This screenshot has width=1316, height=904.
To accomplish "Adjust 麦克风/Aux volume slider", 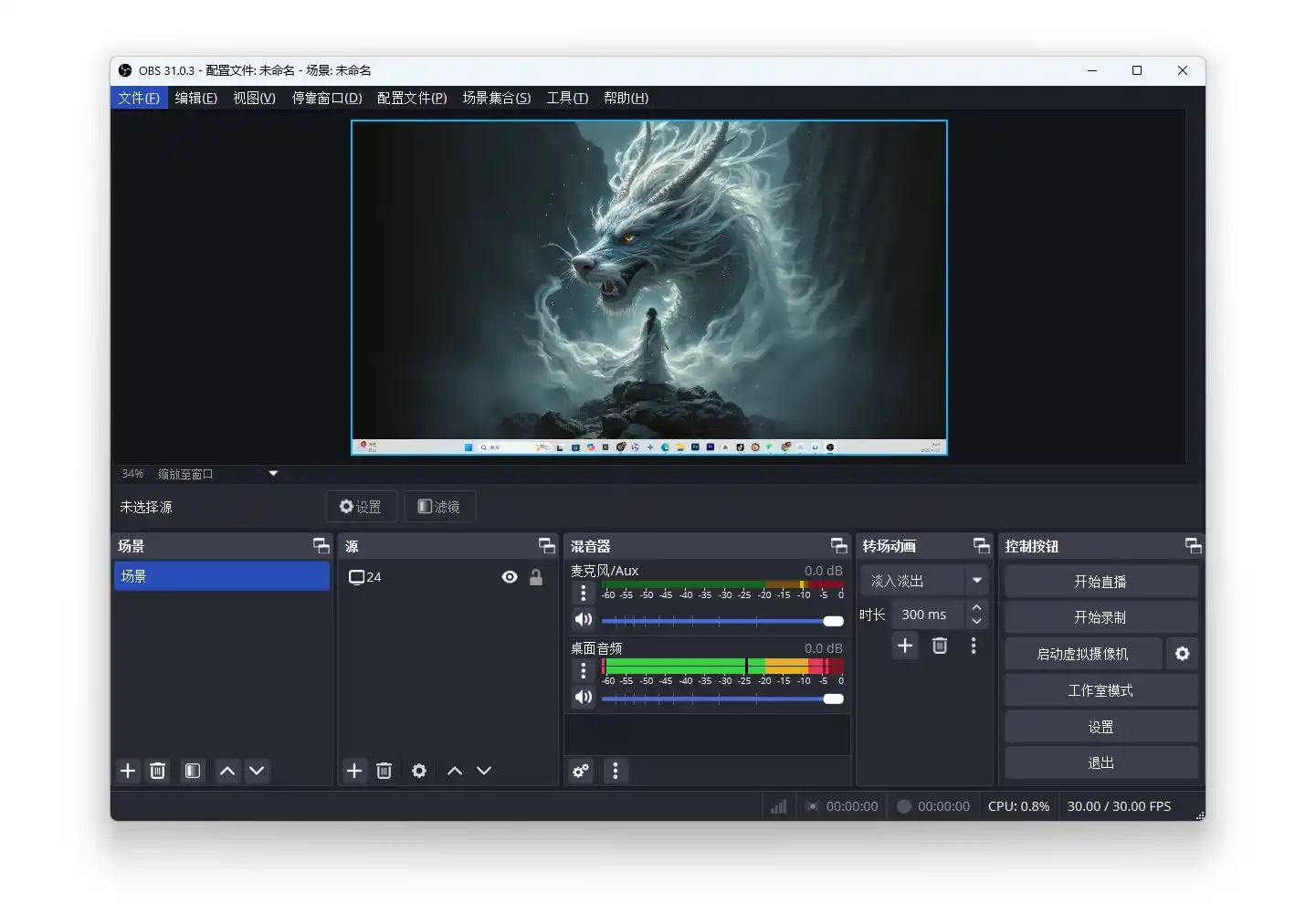I will click(x=721, y=621).
